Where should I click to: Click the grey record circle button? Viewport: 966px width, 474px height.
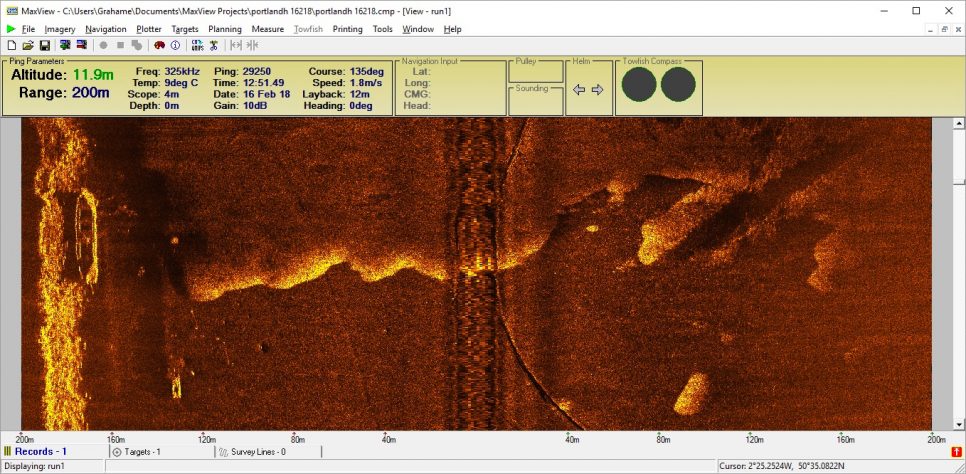coord(104,45)
